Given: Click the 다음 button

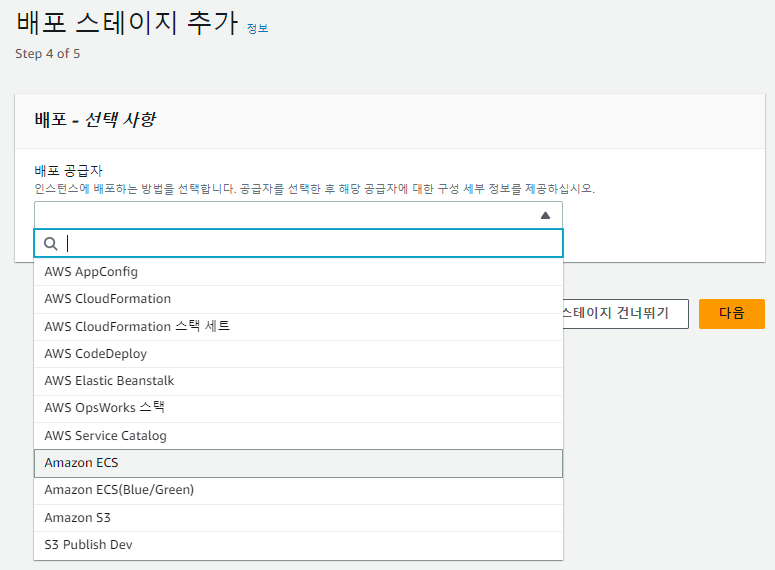Looking at the screenshot, I should (732, 313).
